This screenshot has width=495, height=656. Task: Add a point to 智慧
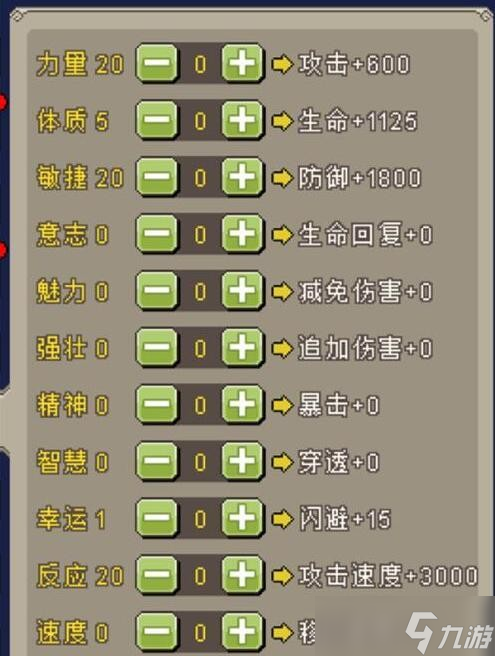pyautogui.click(x=242, y=461)
